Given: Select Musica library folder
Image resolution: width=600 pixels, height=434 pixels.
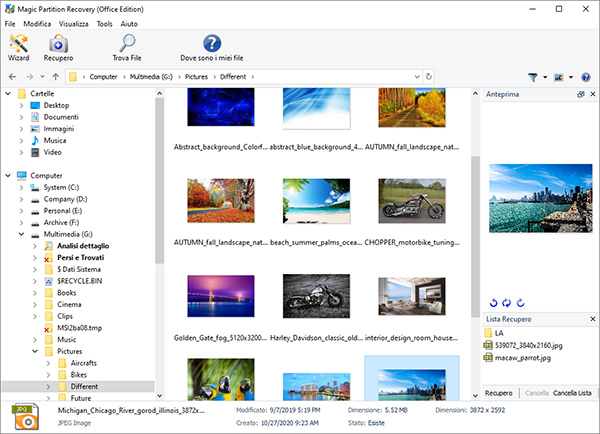Looking at the screenshot, I should 55,140.
